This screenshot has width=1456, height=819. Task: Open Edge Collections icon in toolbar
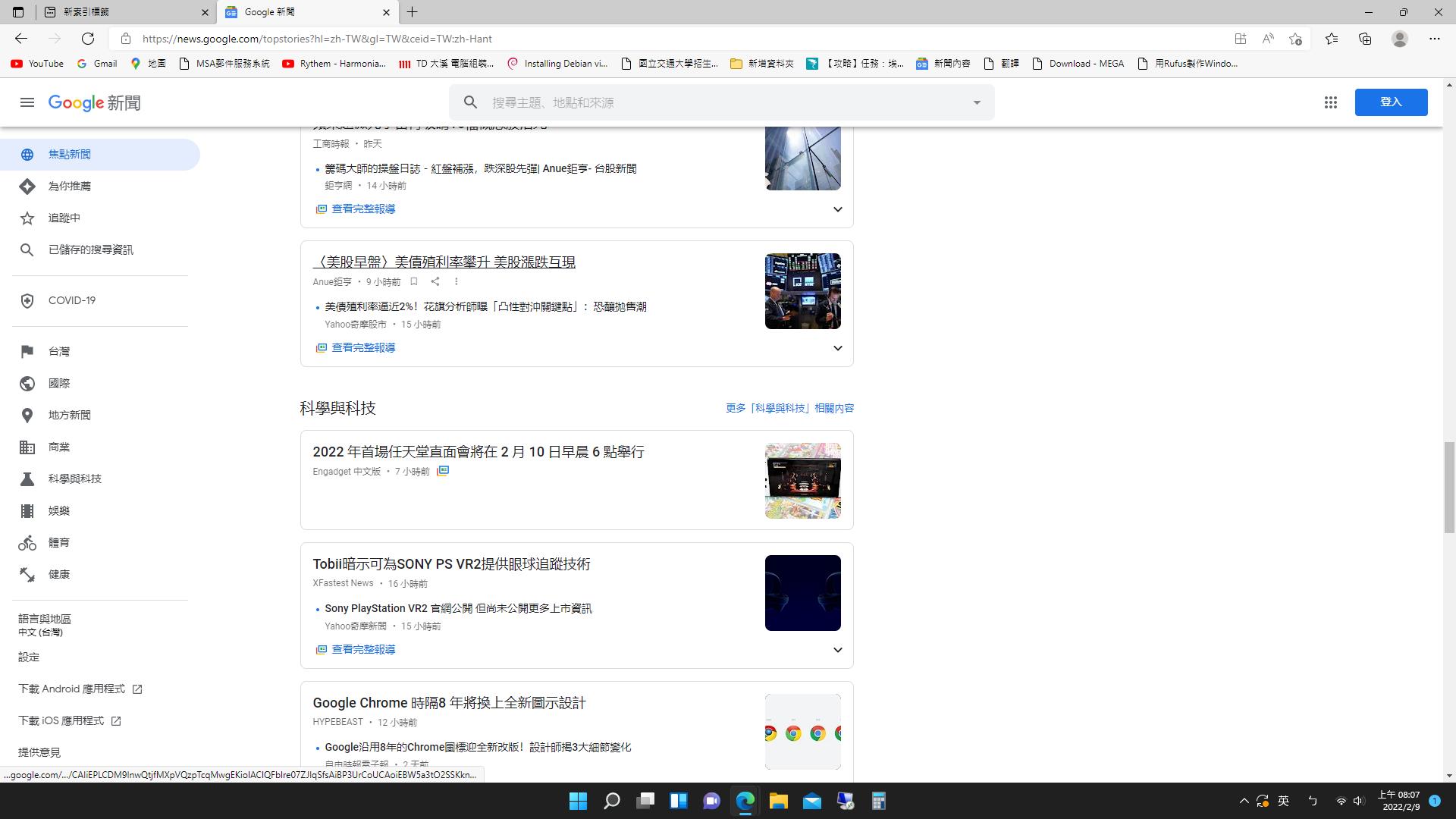(1365, 39)
